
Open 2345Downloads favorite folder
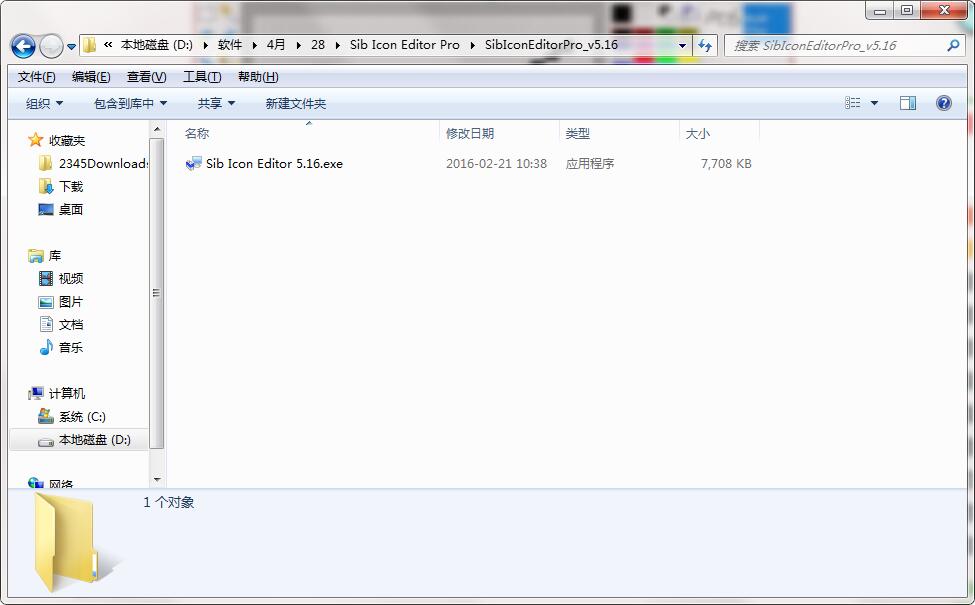[x=103, y=164]
